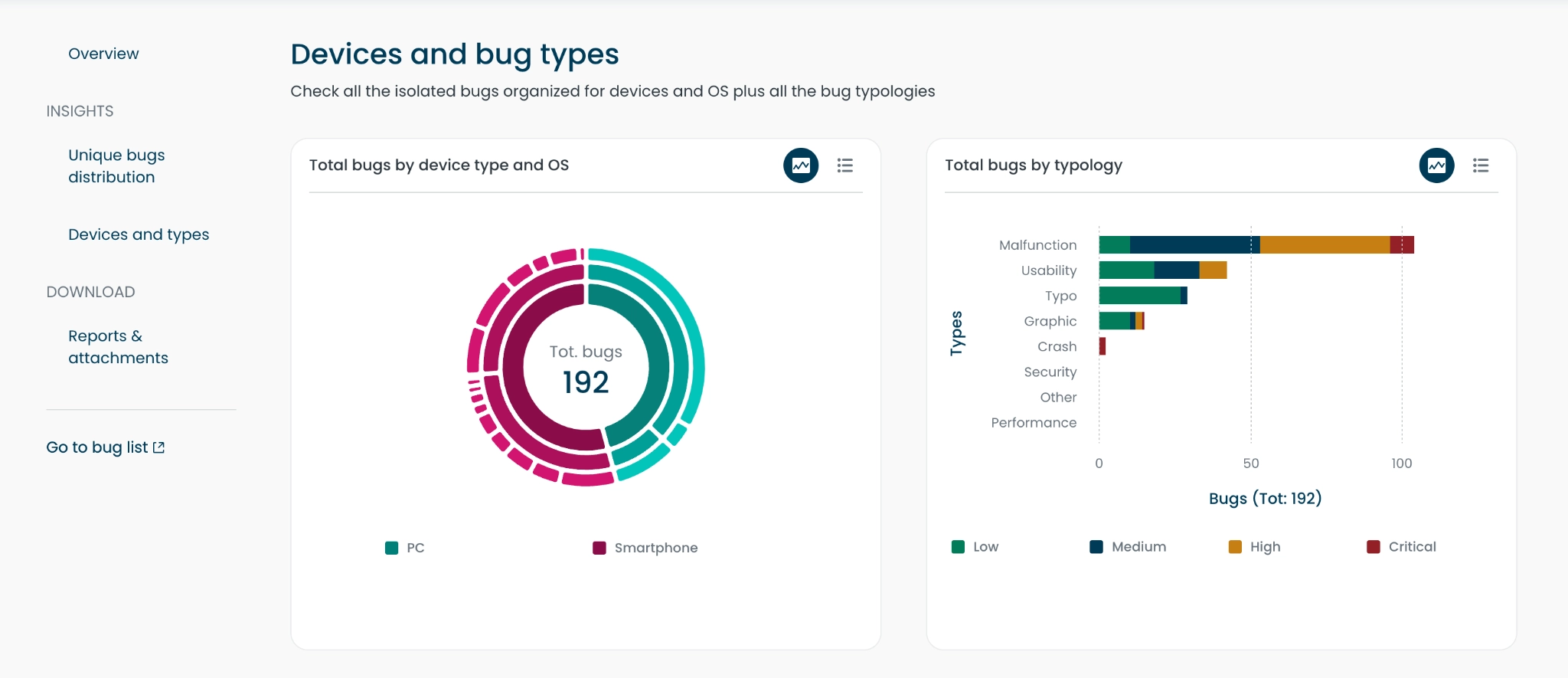Click the orange High segment of Malfunction bar

pyautogui.click(x=1325, y=245)
